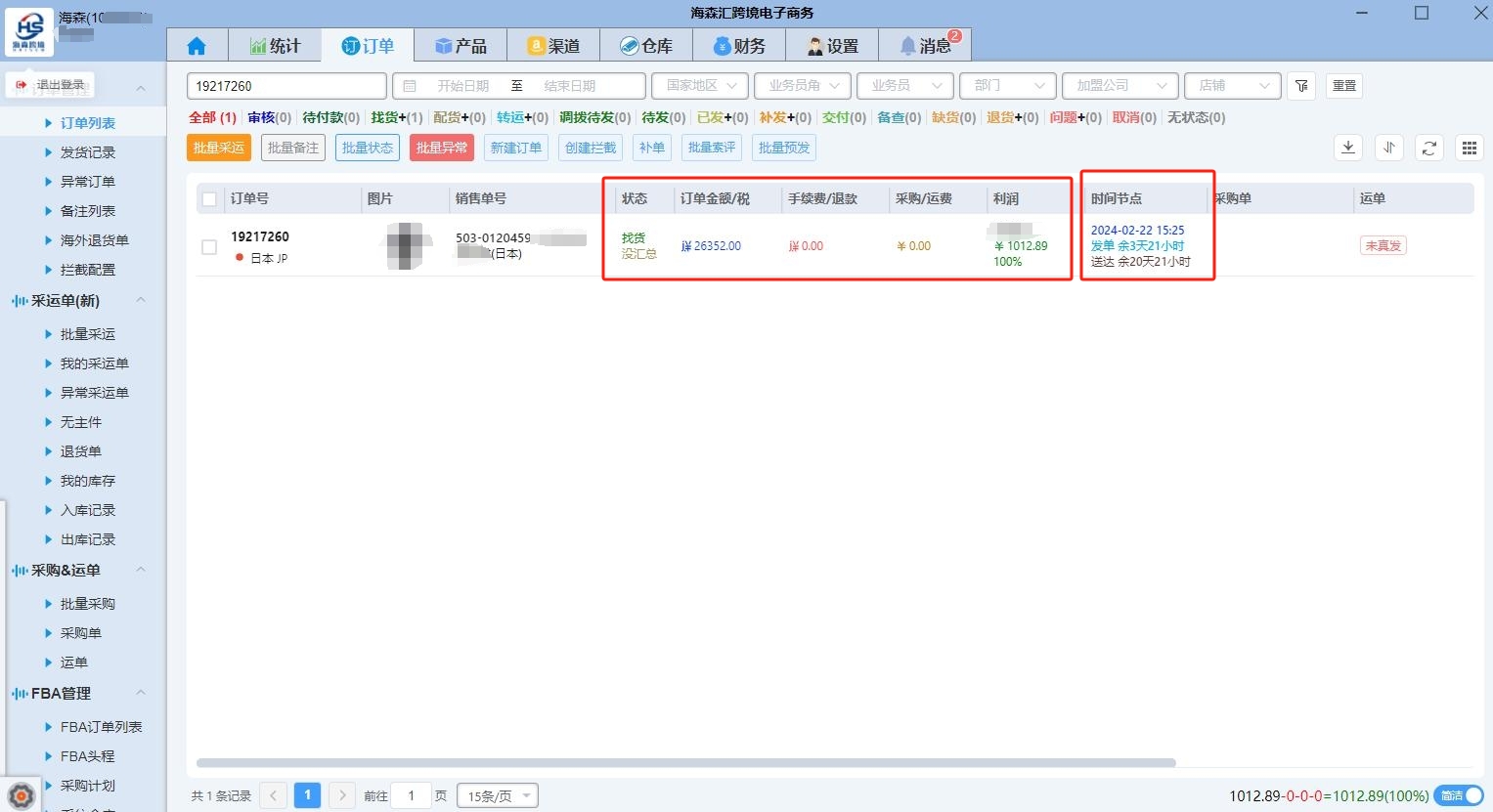Filter by 取消(0) status
Image resolution: width=1493 pixels, height=812 pixels.
tap(1134, 117)
